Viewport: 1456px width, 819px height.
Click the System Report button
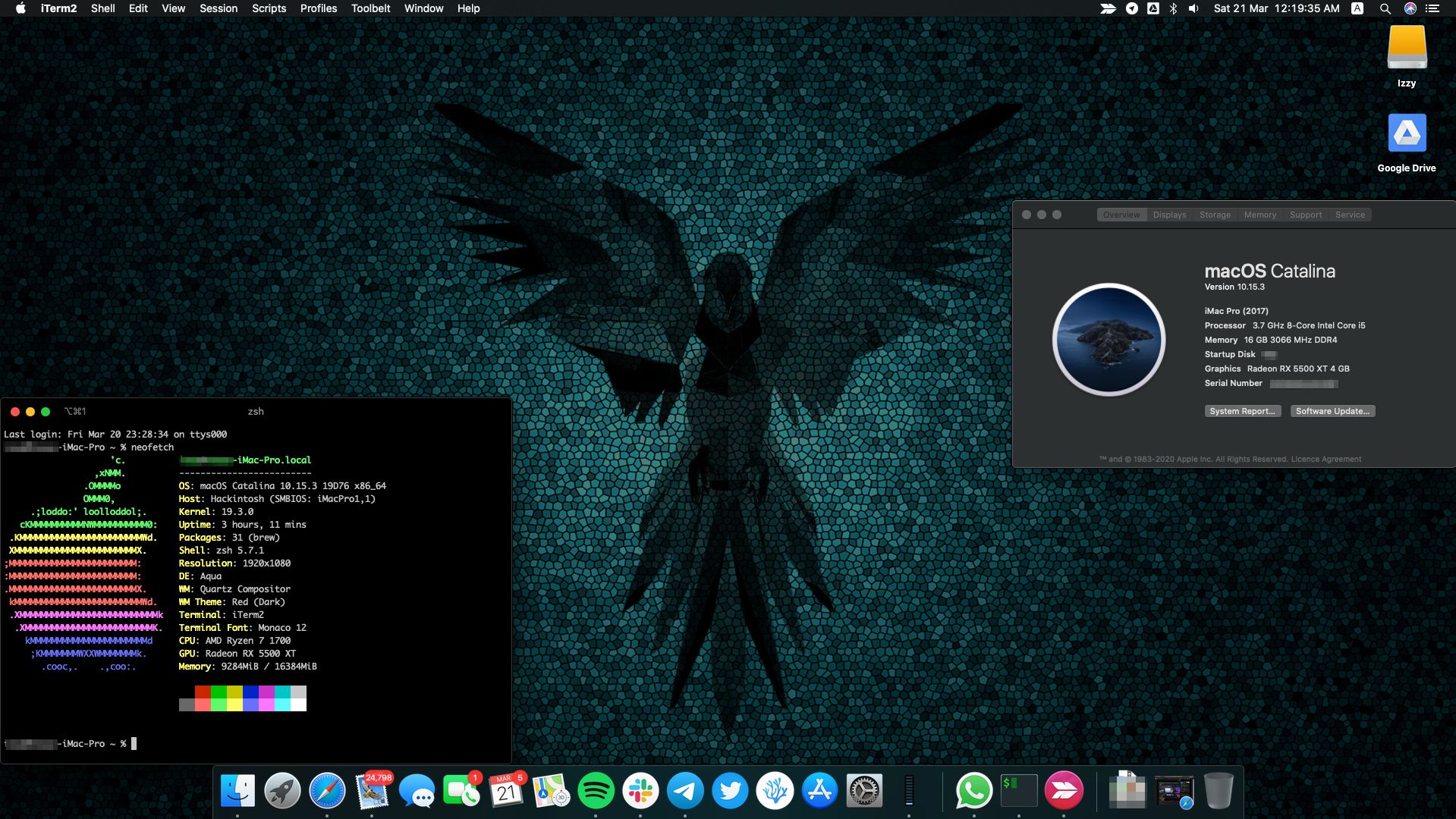click(x=1242, y=411)
